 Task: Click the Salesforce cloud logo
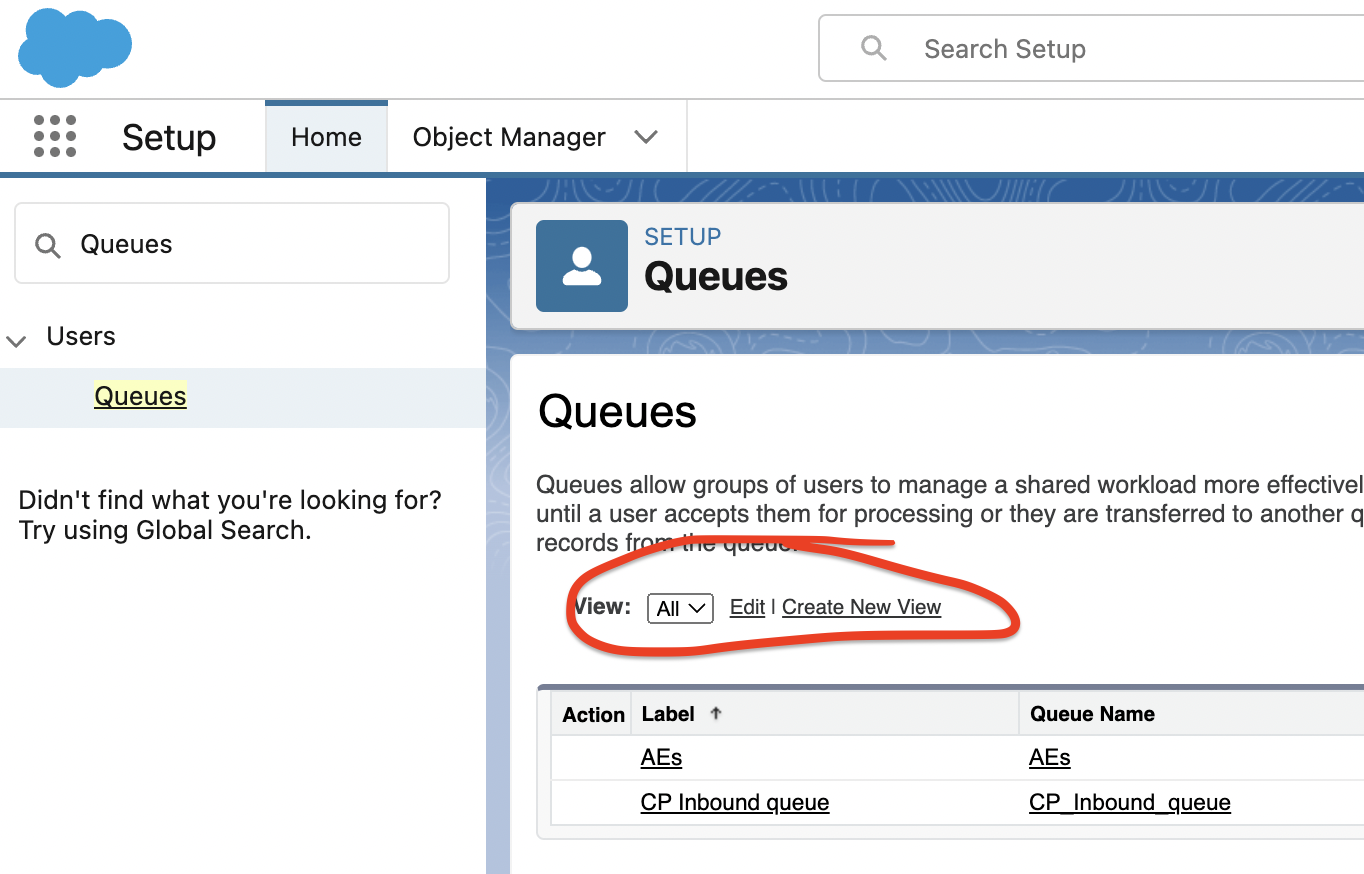pos(73,47)
